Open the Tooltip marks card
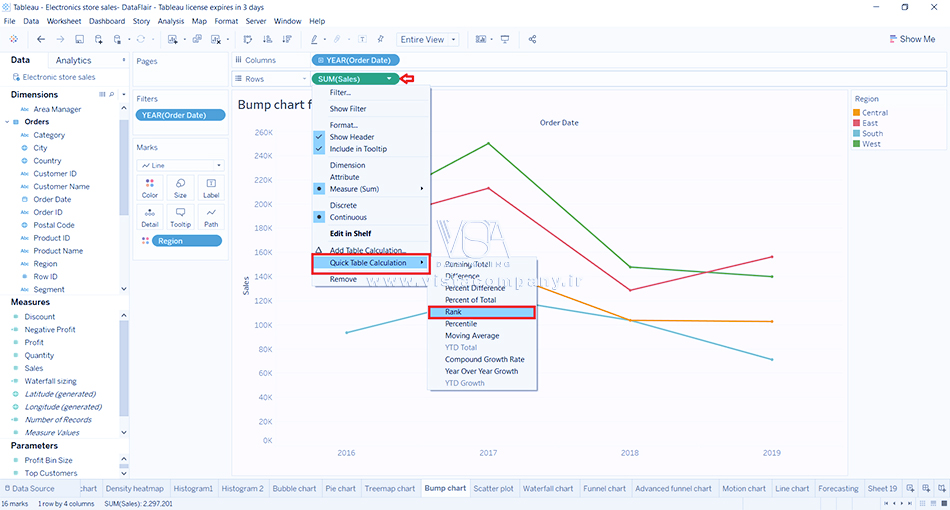Image resolution: width=950 pixels, height=510 pixels. click(x=180, y=217)
